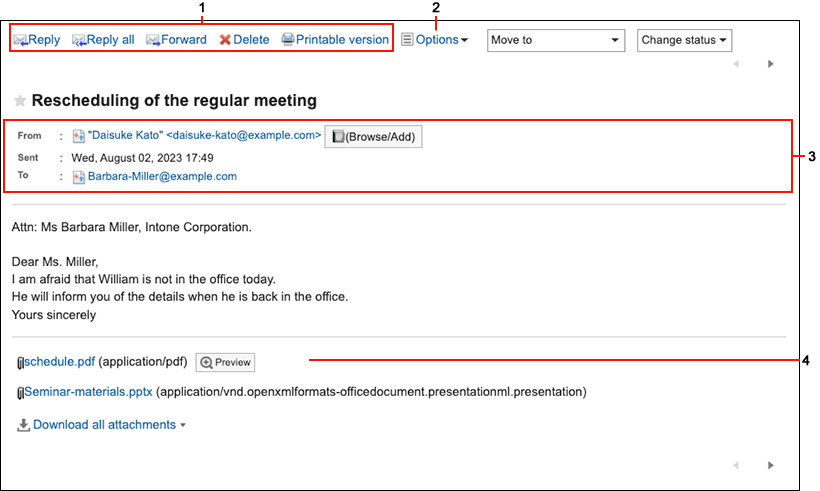Click the Browse/Add button

coord(373,136)
